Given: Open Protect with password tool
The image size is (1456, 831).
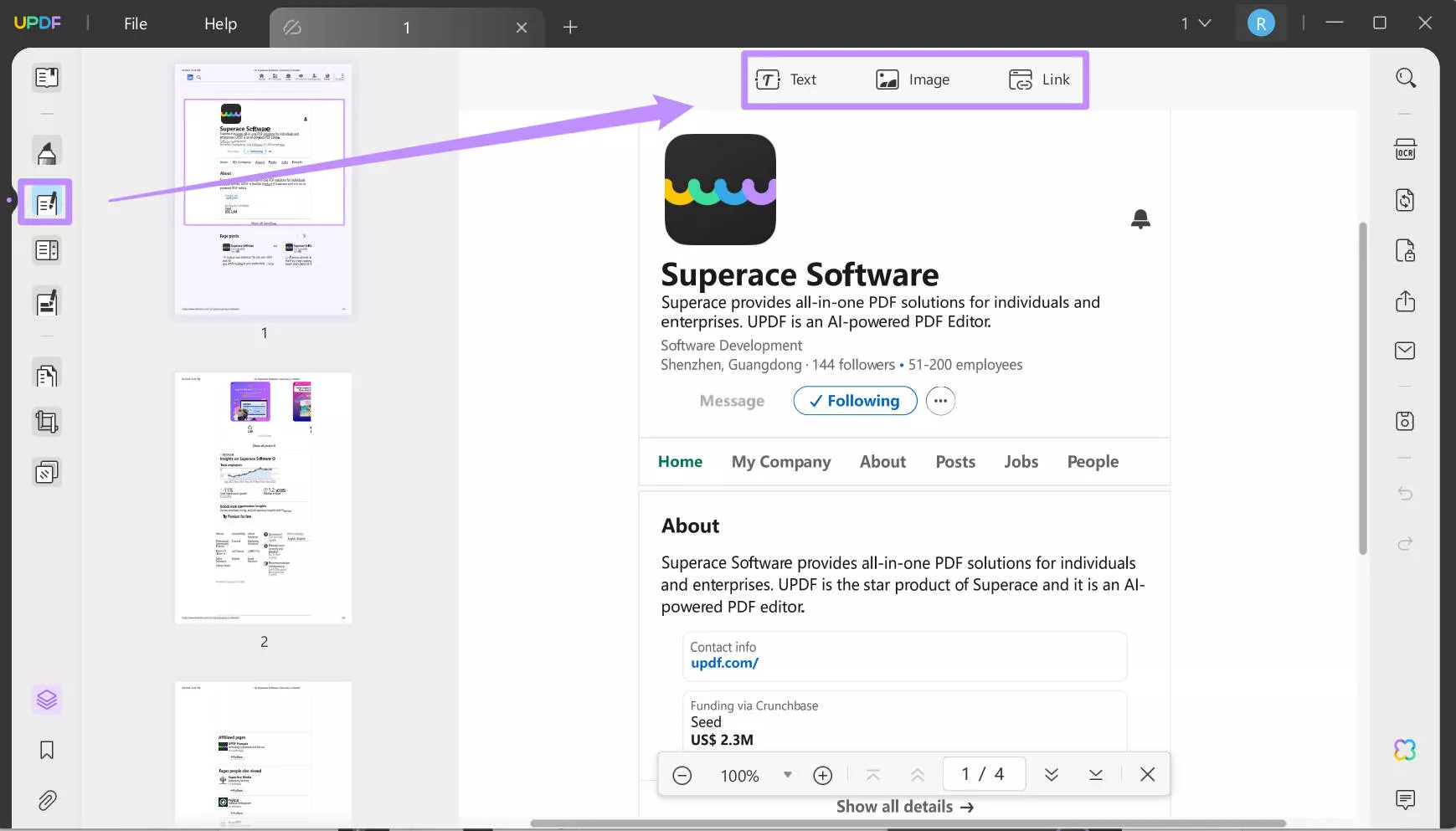Looking at the screenshot, I should [x=1406, y=250].
